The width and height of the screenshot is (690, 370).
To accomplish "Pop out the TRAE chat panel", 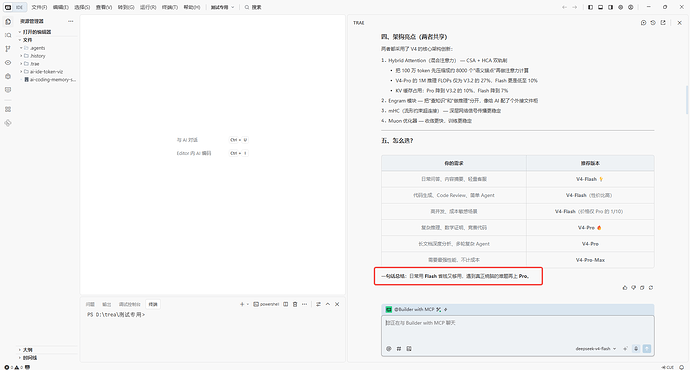I will coord(663,22).
